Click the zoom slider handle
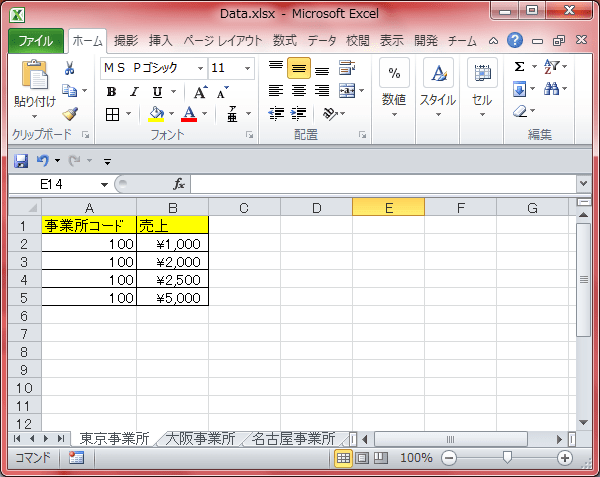Screen dimensions: 600x477 pos(507,457)
